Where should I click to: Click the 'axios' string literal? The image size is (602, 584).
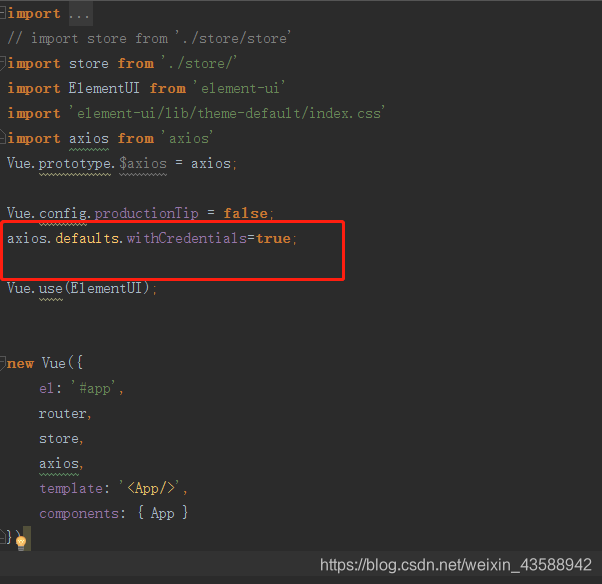point(188,138)
